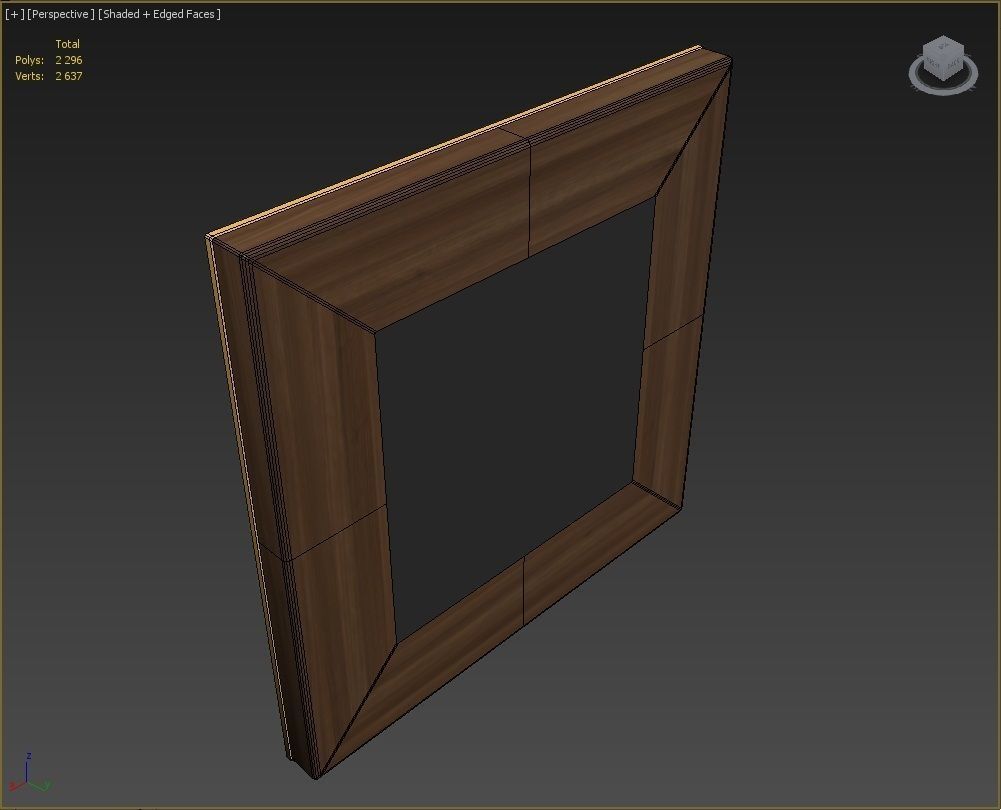Click the Verts count value 2 637
The image size is (1001, 810).
click(x=68, y=76)
